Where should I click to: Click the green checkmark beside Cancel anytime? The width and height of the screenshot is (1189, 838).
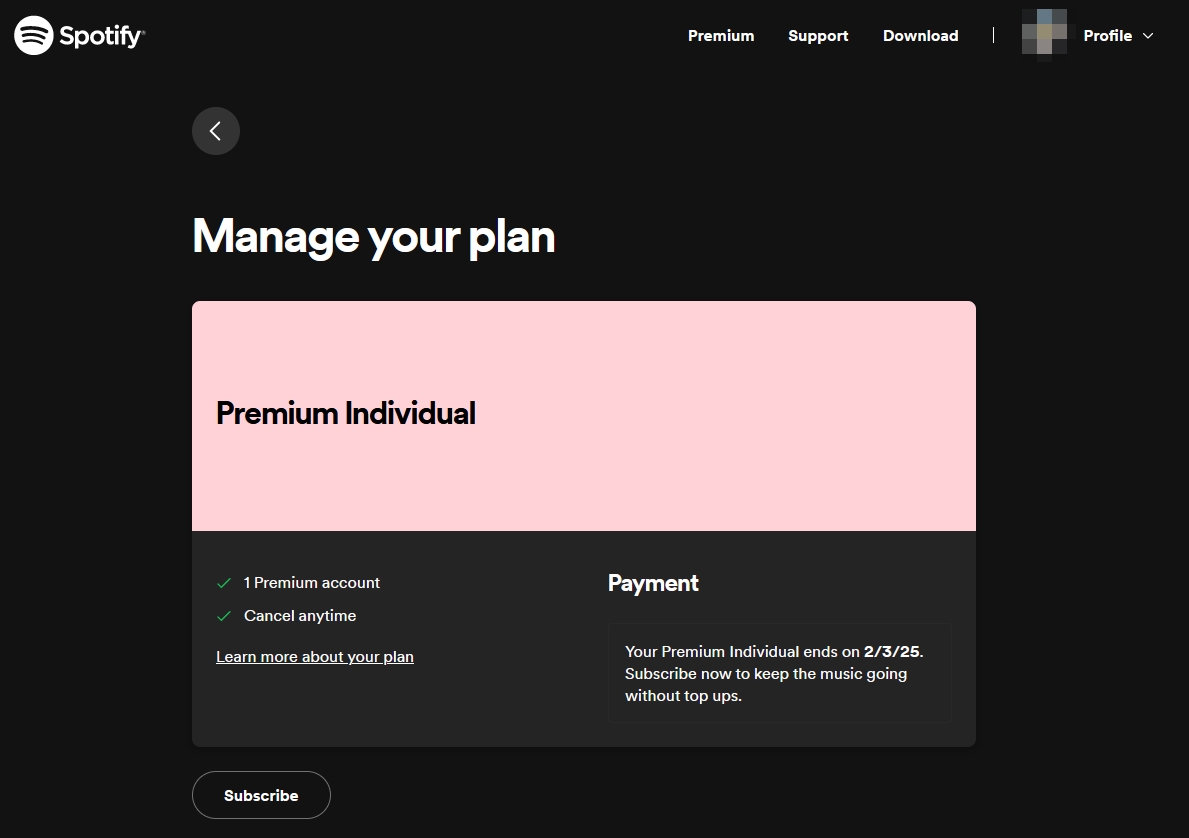(224, 616)
